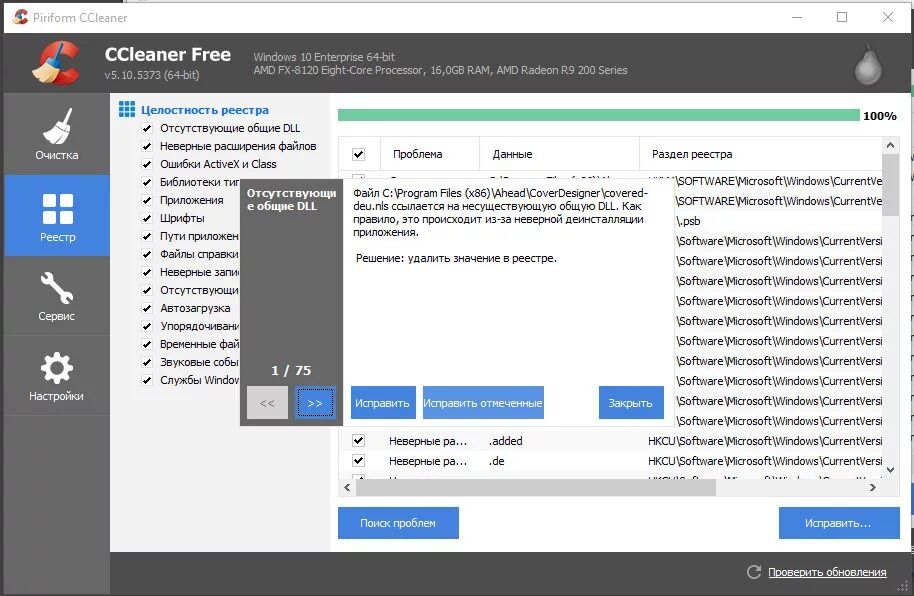Open the Очистка cleaner section
Image resolution: width=914 pixels, height=596 pixels.
(x=57, y=134)
